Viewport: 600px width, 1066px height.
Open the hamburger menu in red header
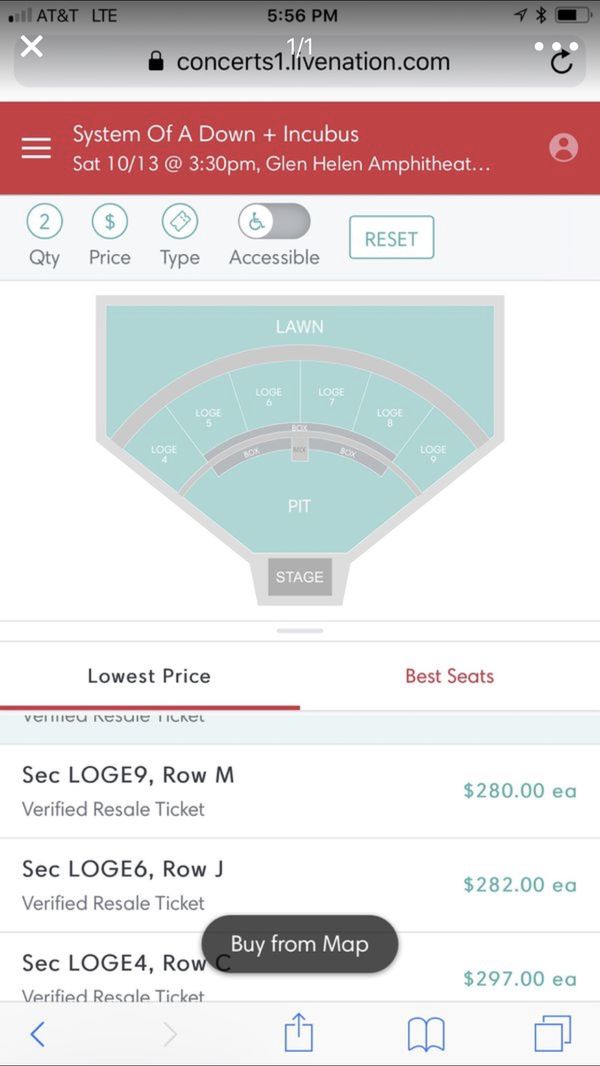click(36, 148)
